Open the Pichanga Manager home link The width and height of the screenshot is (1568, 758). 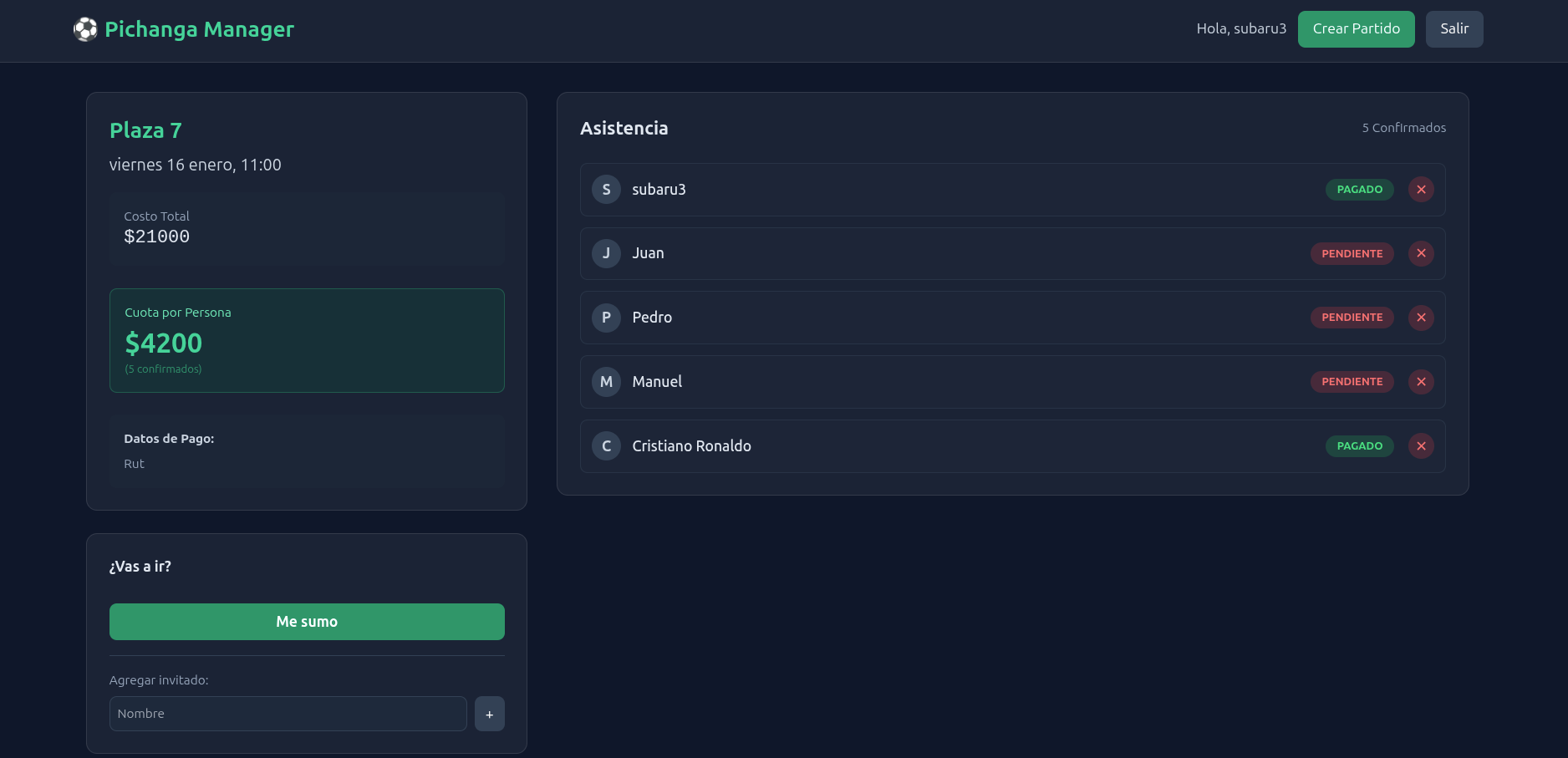tap(199, 29)
